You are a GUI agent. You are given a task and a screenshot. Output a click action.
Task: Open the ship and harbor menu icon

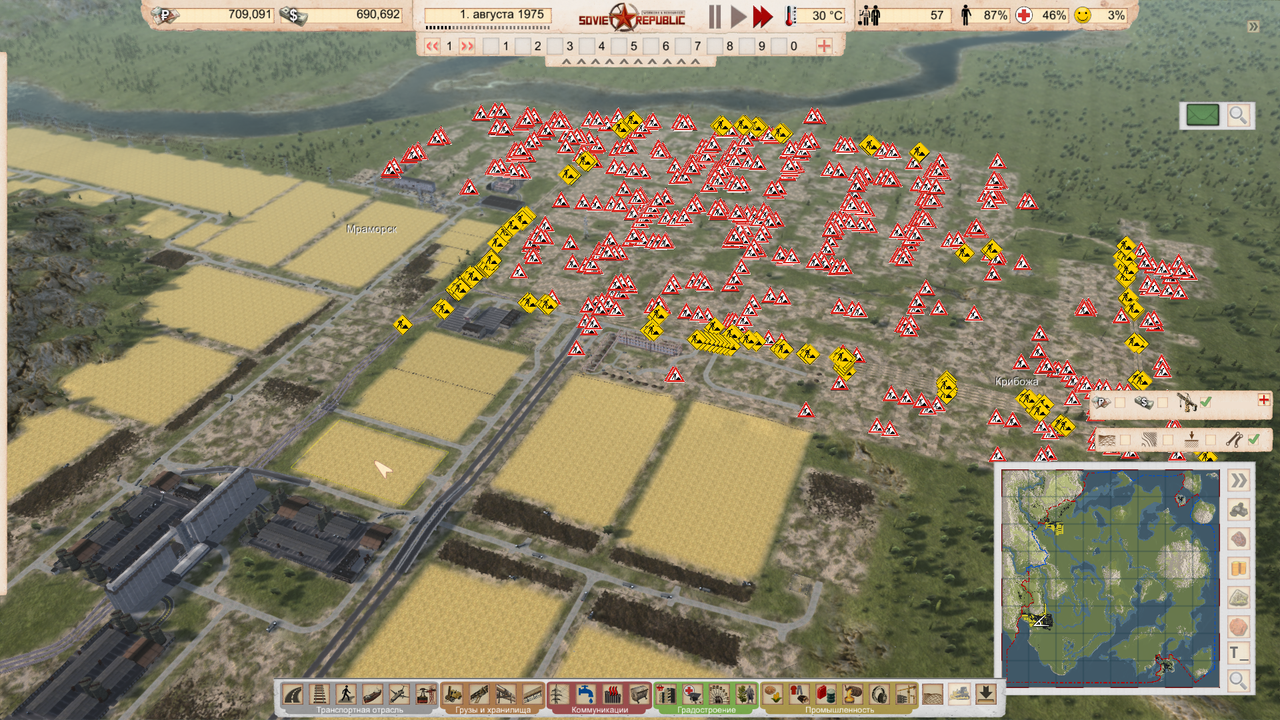373,694
